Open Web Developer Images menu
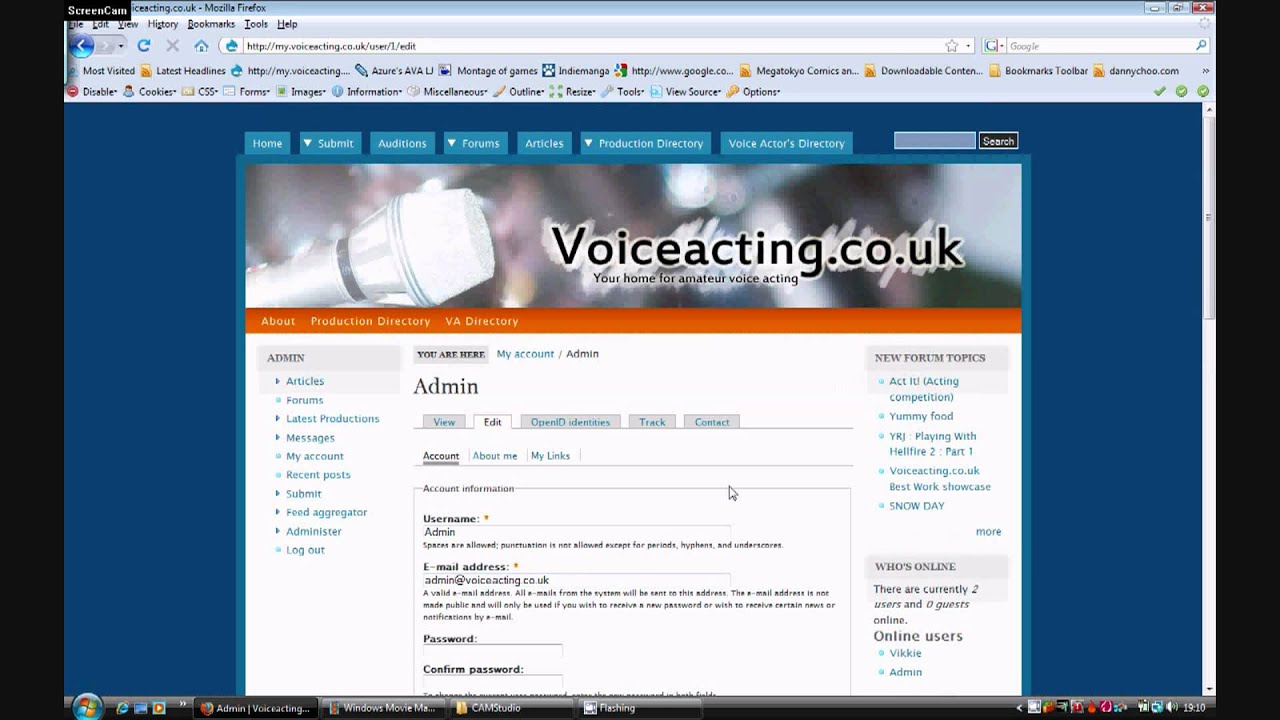The height and width of the screenshot is (720, 1280). pos(300,91)
